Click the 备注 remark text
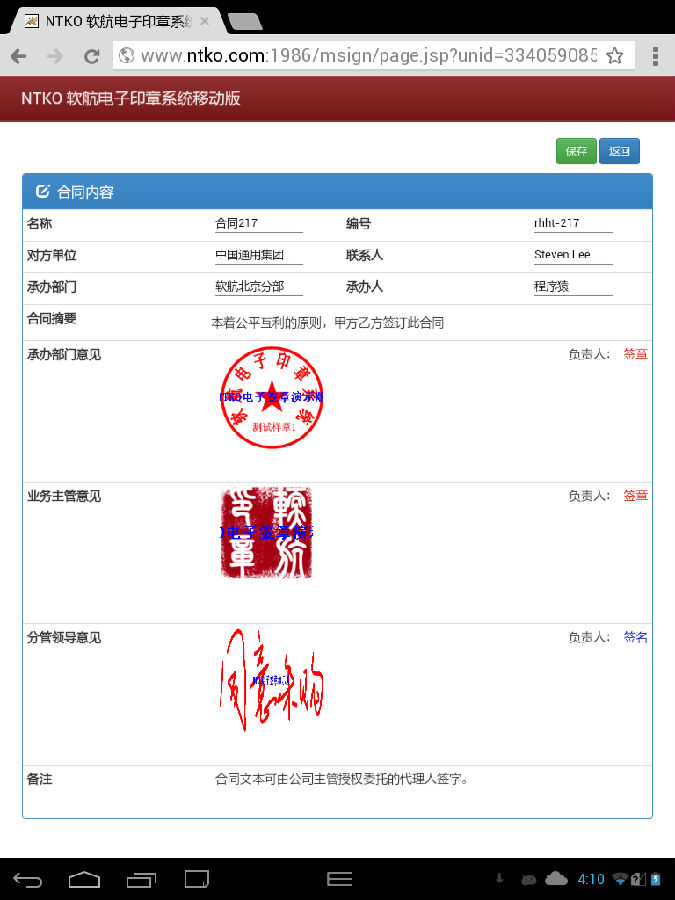 coord(342,779)
